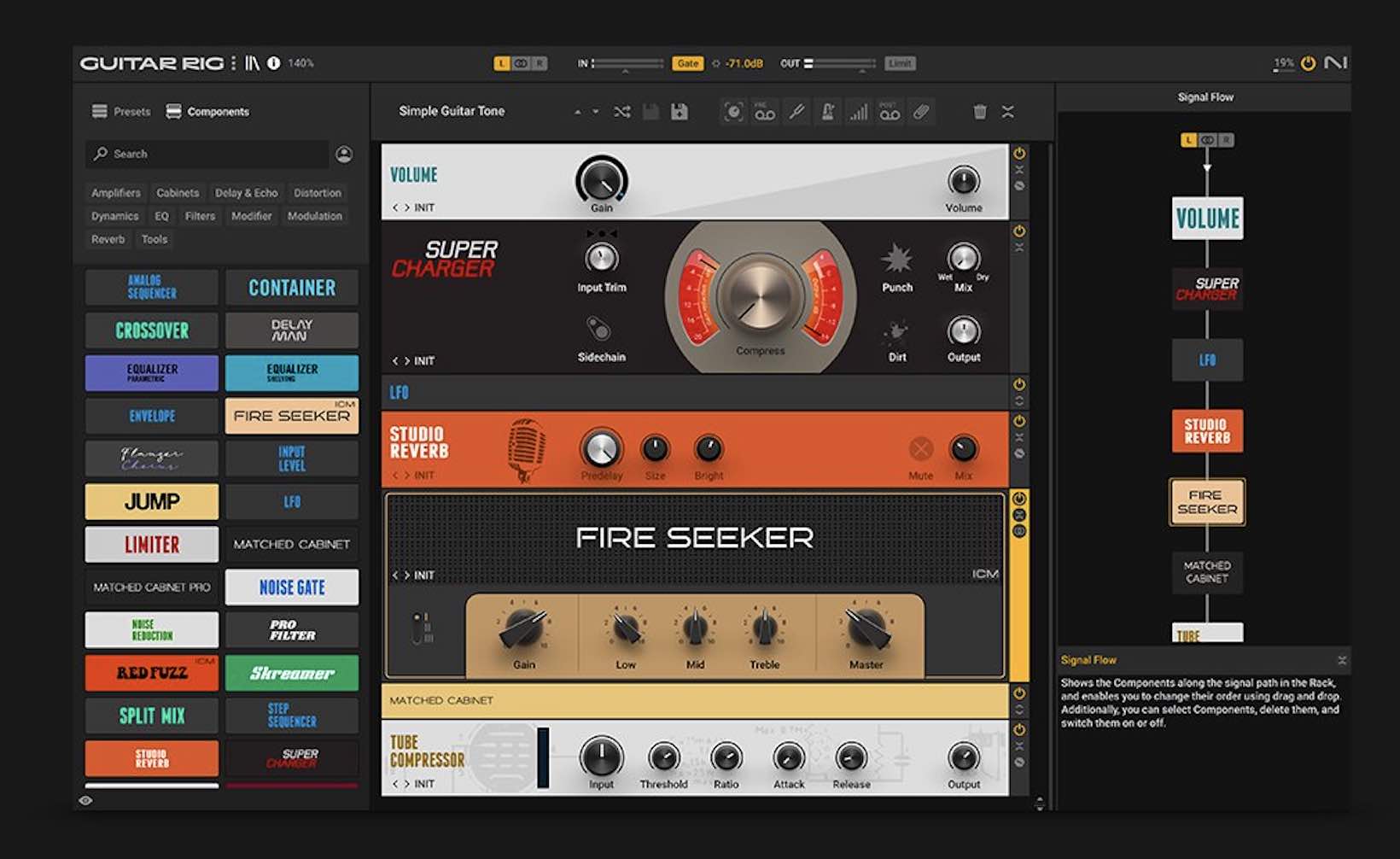Viewport: 1400px width, 859px height.
Task: Click the Dirt icon in Supercharger
Action: 896,331
